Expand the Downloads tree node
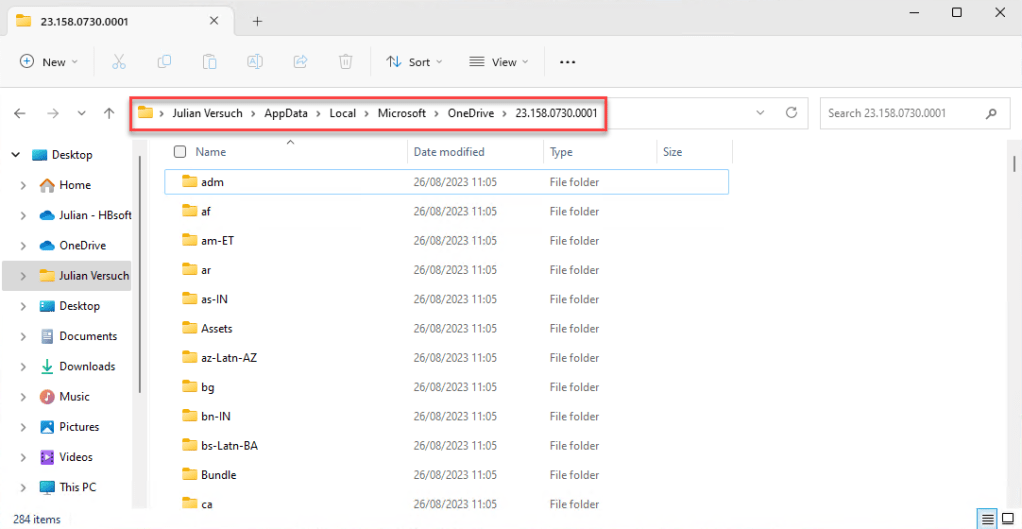The width and height of the screenshot is (1022, 529). pos(23,367)
